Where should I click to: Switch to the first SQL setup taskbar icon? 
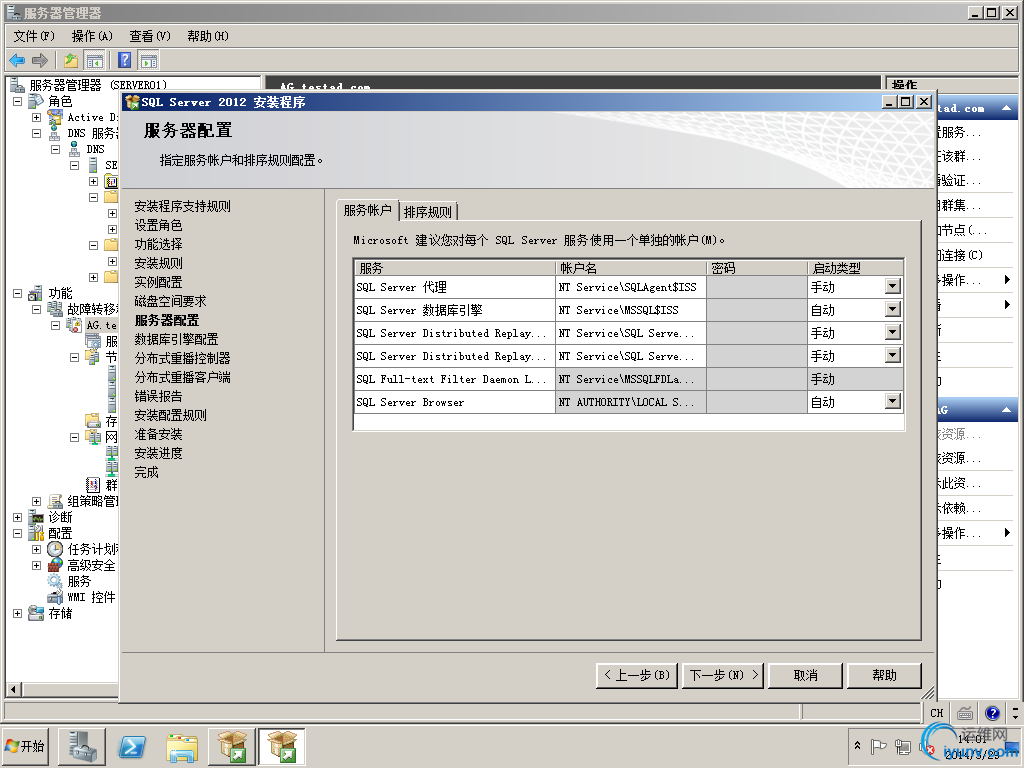tap(232, 746)
